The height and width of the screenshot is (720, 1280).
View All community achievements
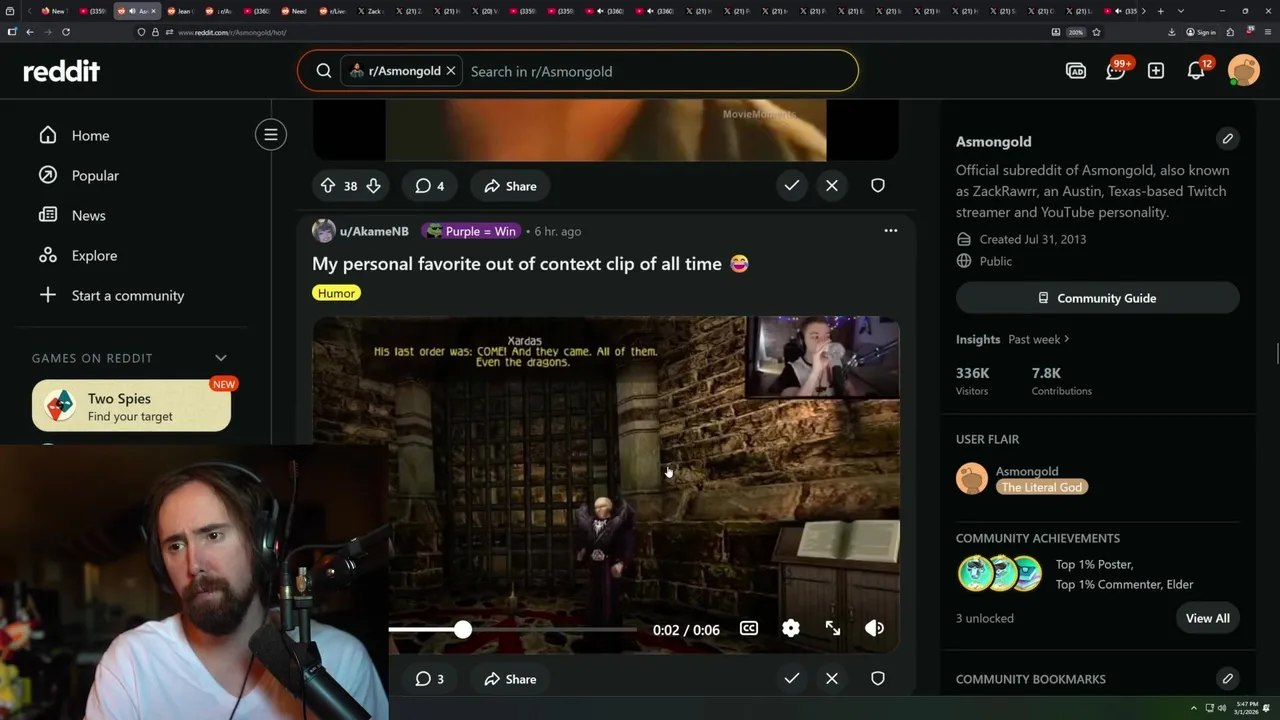(1208, 618)
